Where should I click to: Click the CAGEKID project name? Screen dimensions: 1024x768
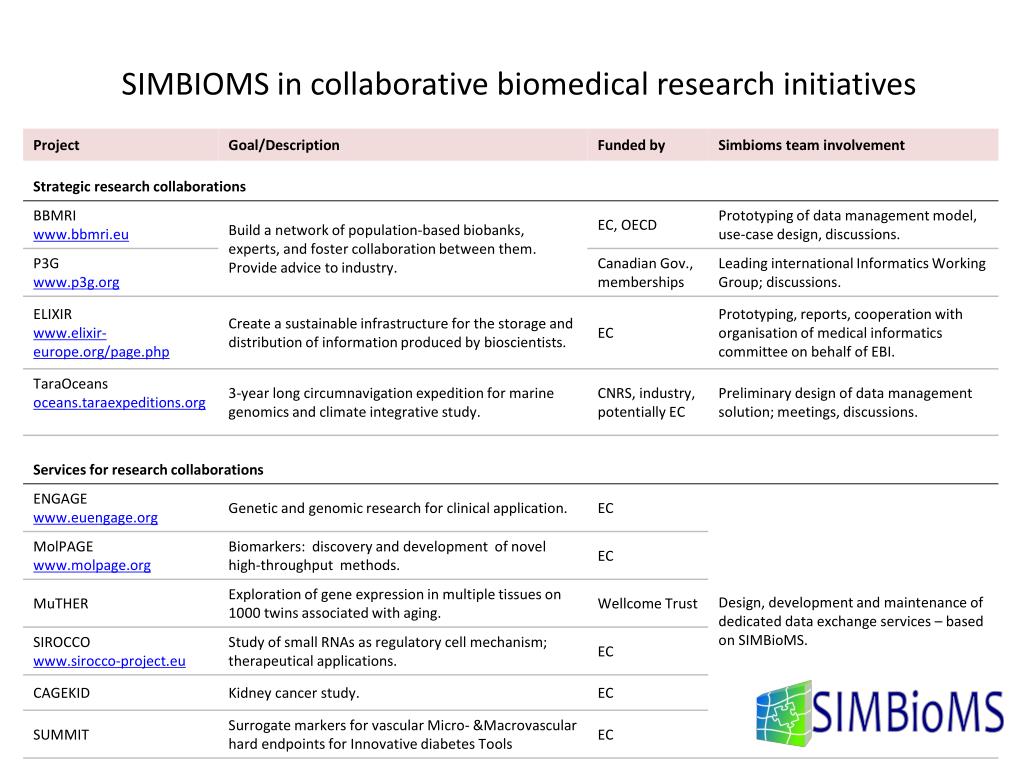tap(61, 693)
